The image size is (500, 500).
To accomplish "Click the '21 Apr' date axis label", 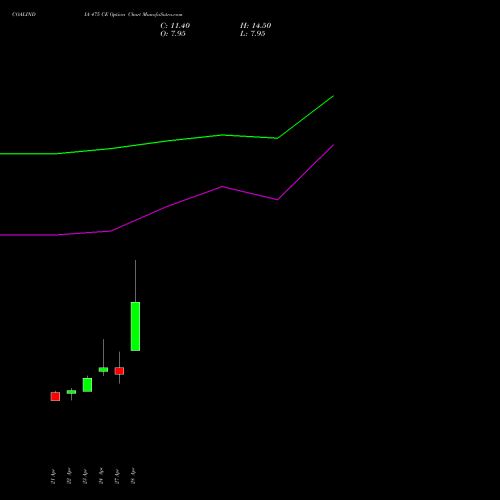I will (x=53, y=476).
